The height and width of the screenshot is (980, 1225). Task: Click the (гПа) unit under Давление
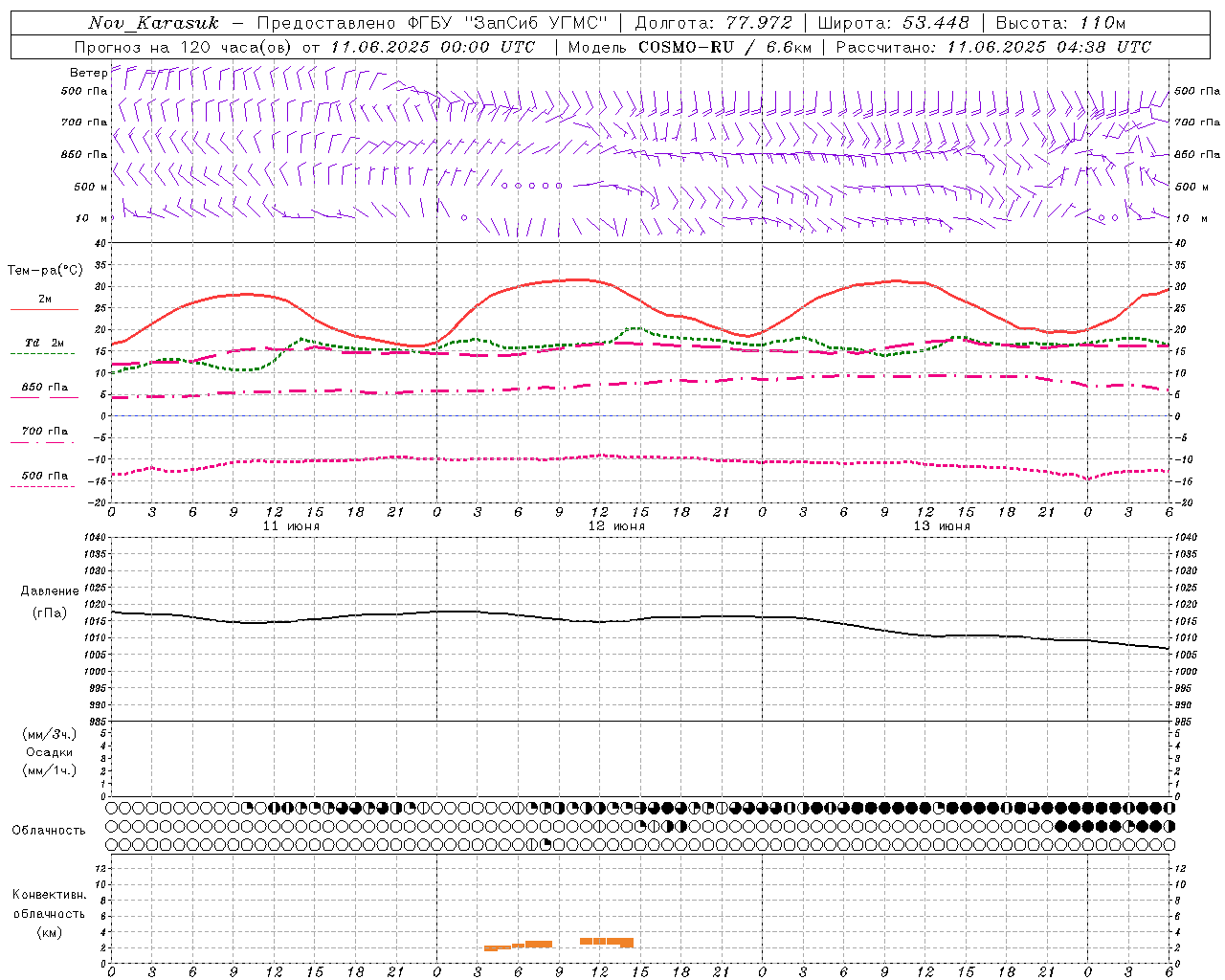pyautogui.click(x=50, y=612)
